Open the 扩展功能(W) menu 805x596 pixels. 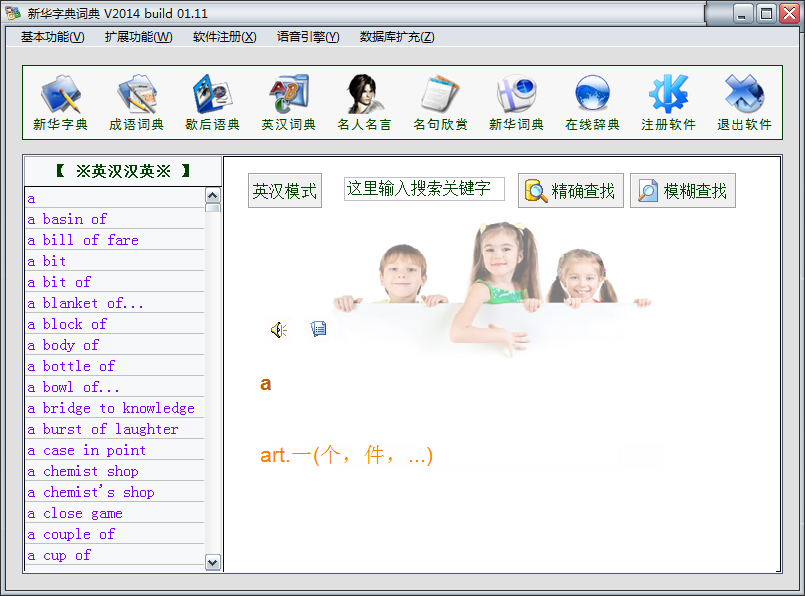pyautogui.click(x=139, y=37)
